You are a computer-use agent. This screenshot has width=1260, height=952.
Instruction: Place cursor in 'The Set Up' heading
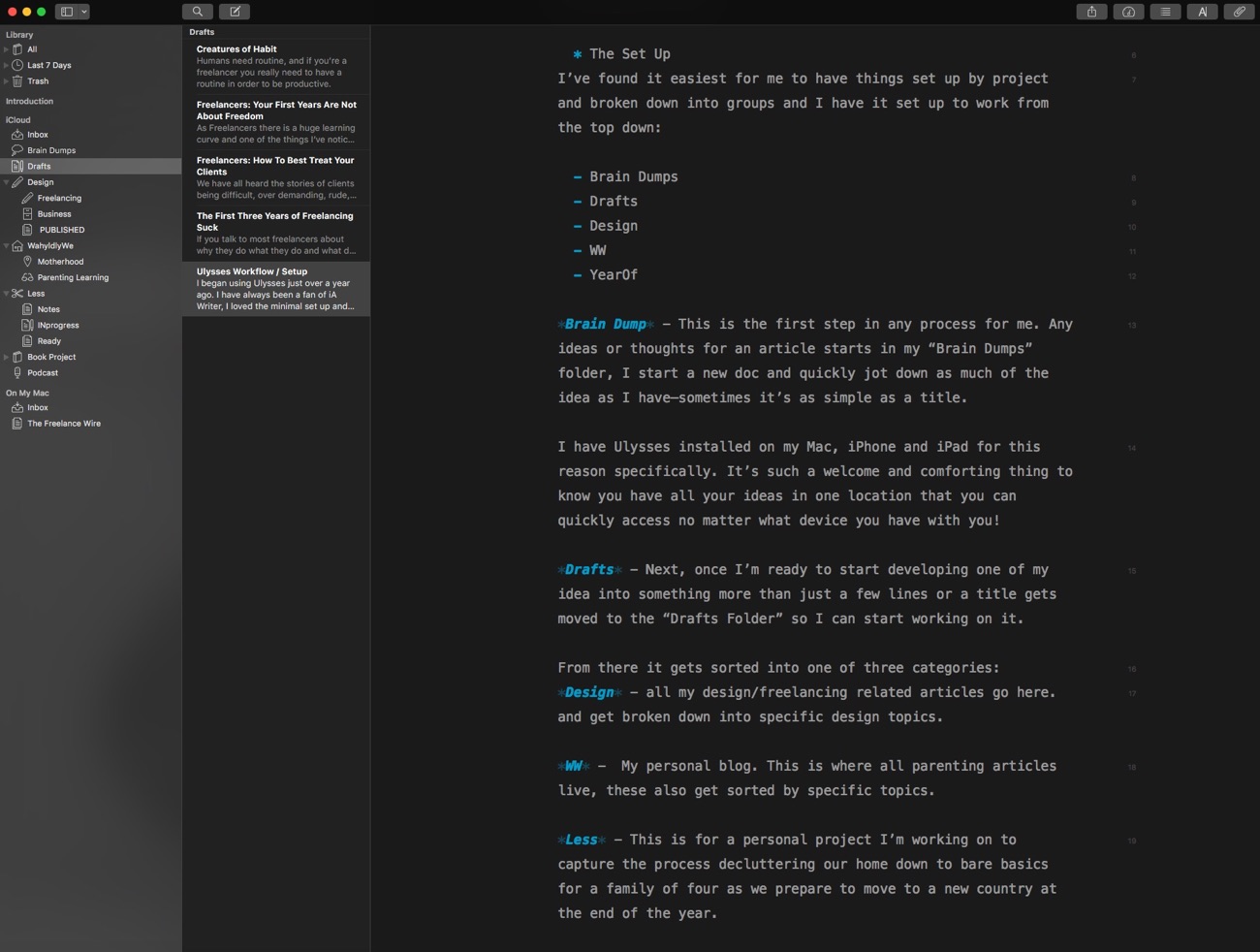(x=630, y=54)
